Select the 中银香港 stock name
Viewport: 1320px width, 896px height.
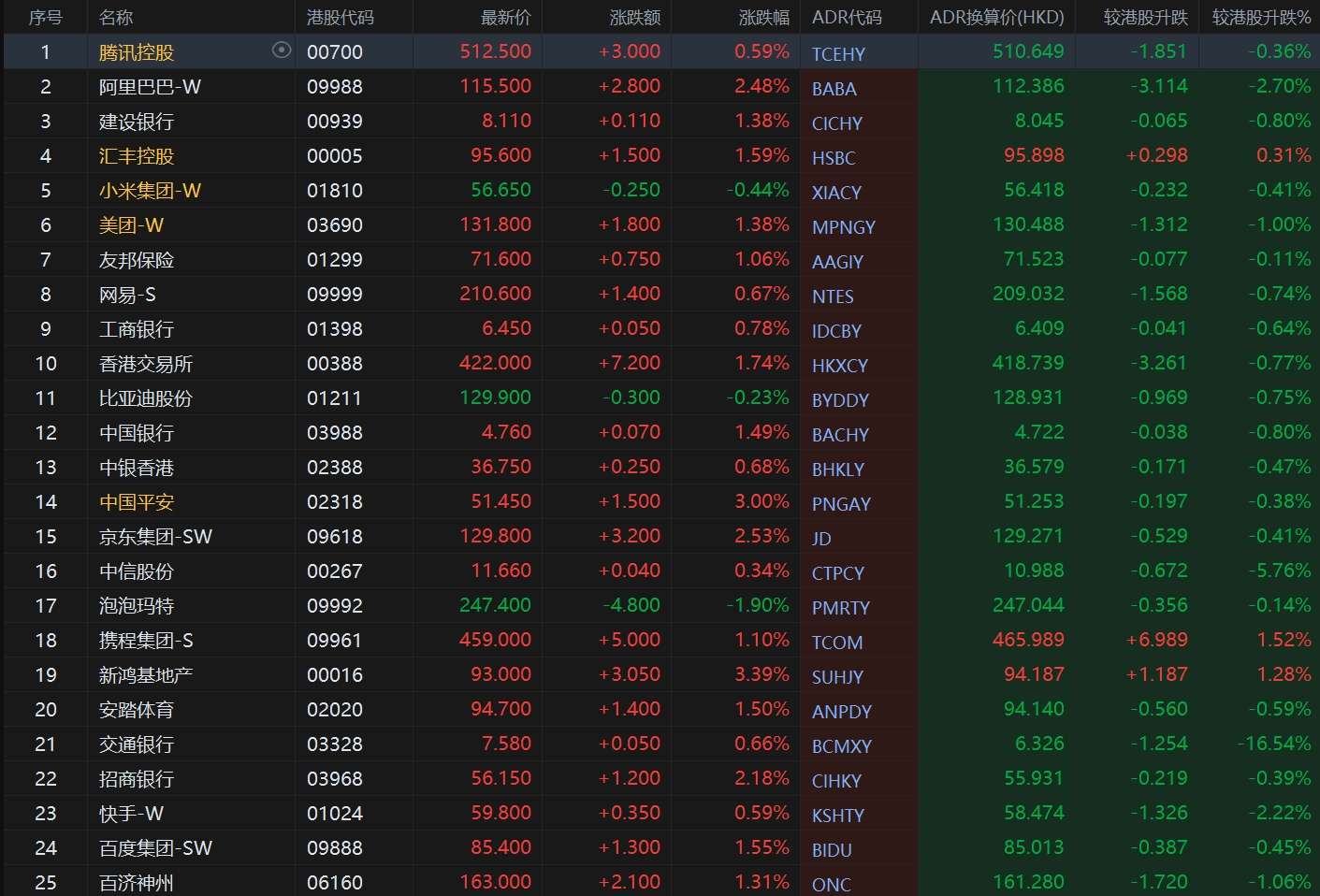137,468
